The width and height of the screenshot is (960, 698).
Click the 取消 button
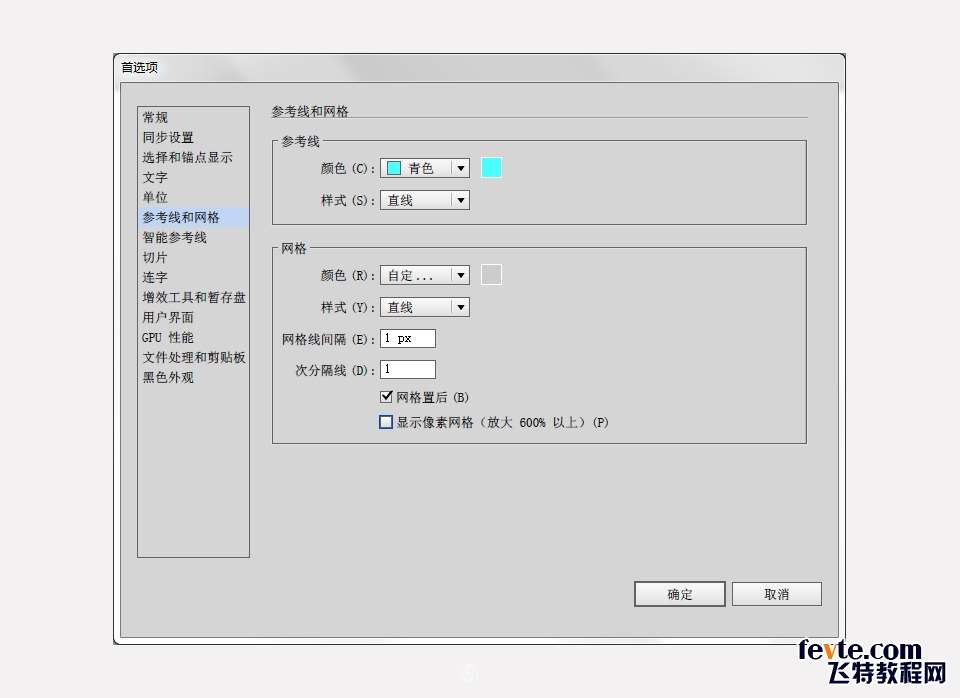[x=777, y=594]
